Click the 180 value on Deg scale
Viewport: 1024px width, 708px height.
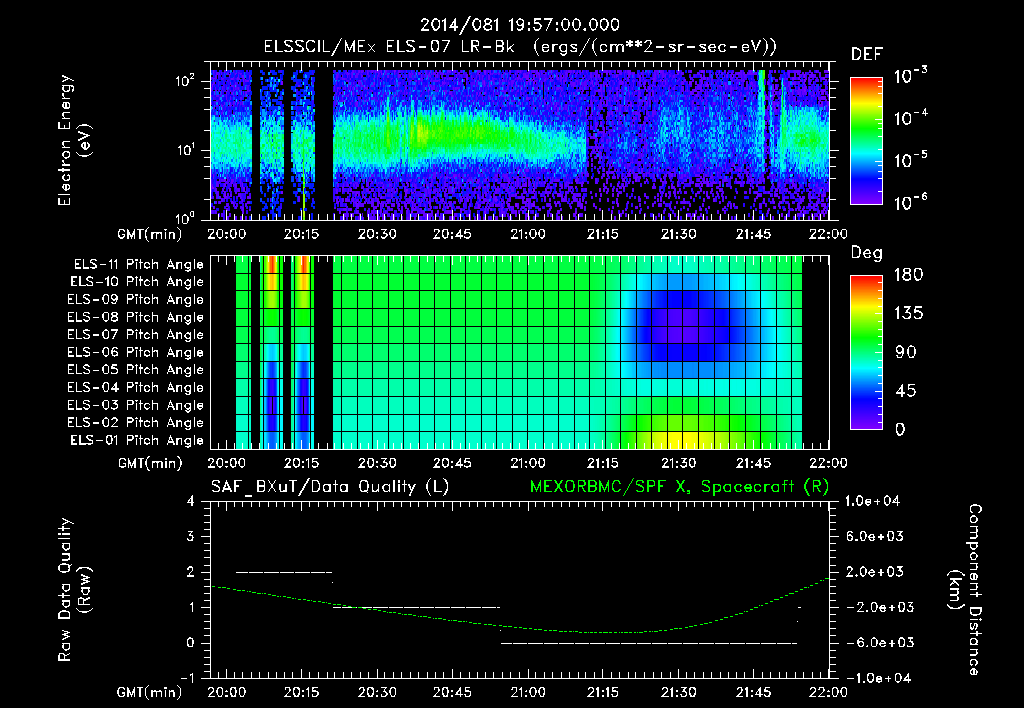click(x=908, y=275)
